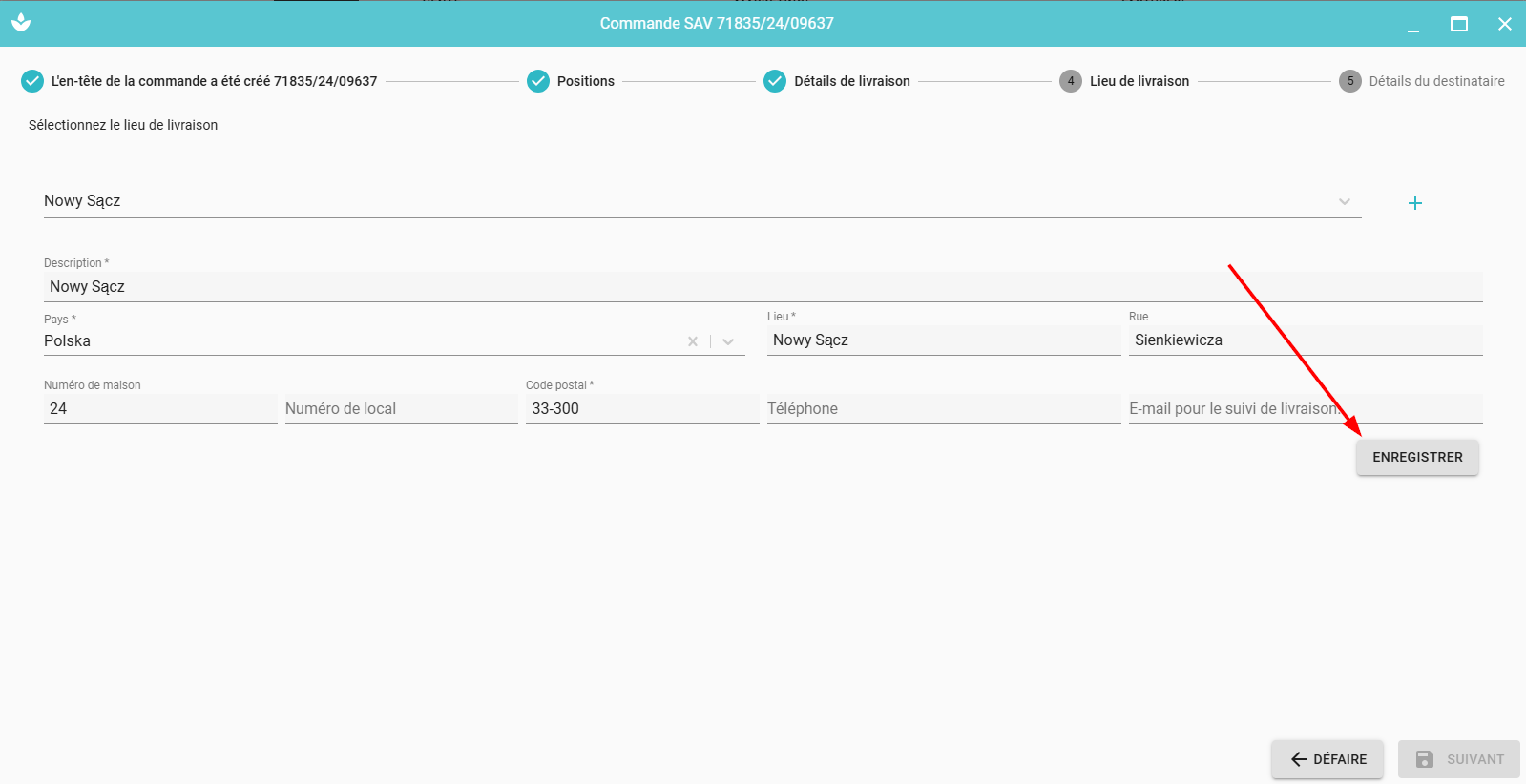Click the Numéro de local field
This screenshot has width=1526, height=784.
(x=401, y=408)
